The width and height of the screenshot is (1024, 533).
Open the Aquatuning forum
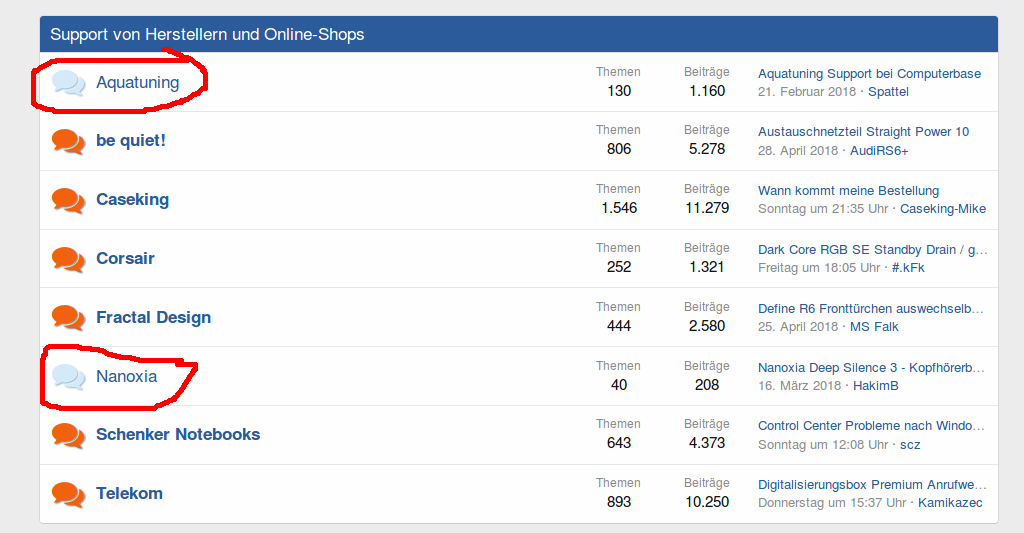tap(137, 82)
